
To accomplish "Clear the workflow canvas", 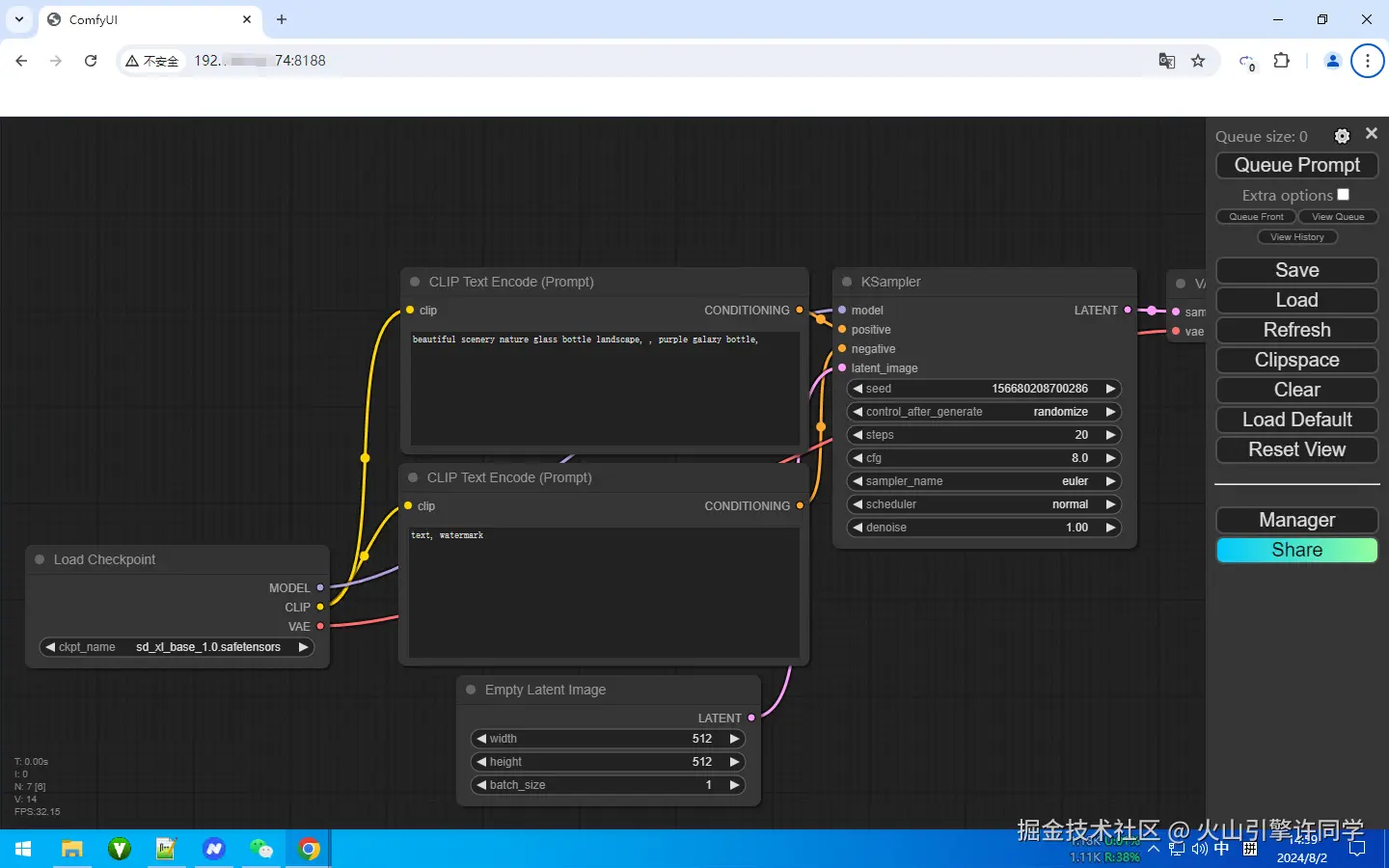I will (1297, 390).
